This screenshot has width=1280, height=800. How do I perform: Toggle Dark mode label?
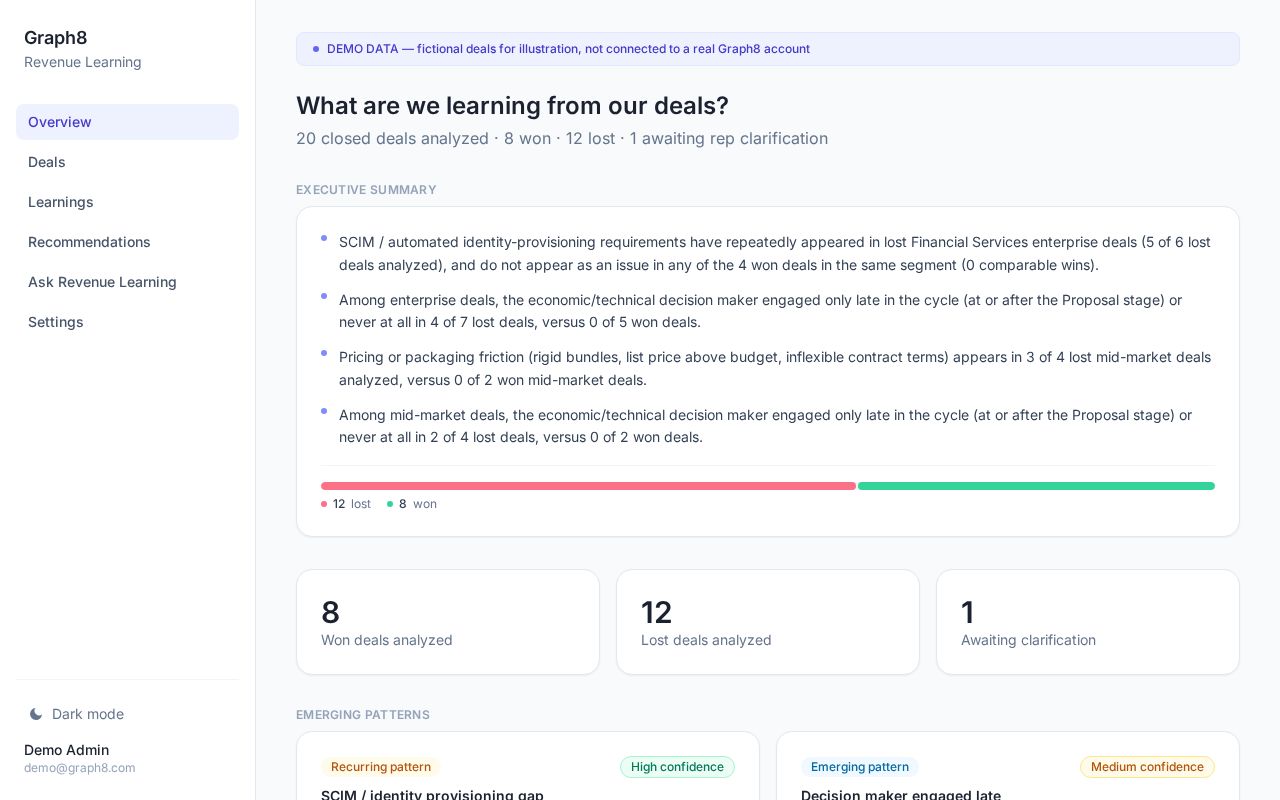coord(88,714)
